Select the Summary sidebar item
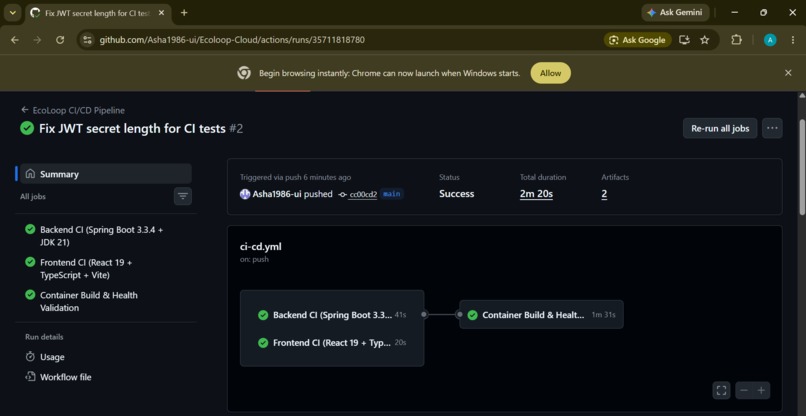The height and width of the screenshot is (416, 806). (x=105, y=174)
